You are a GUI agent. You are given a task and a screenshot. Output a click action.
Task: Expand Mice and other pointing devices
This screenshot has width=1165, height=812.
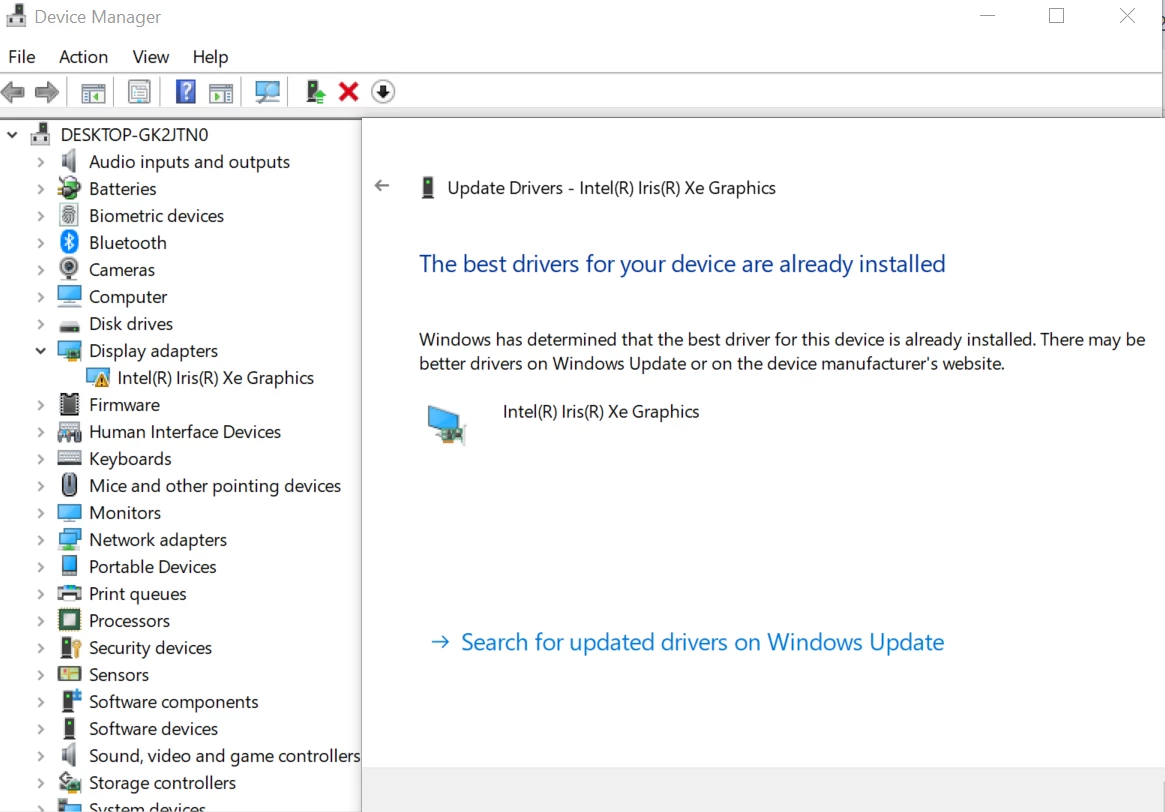click(x=41, y=486)
